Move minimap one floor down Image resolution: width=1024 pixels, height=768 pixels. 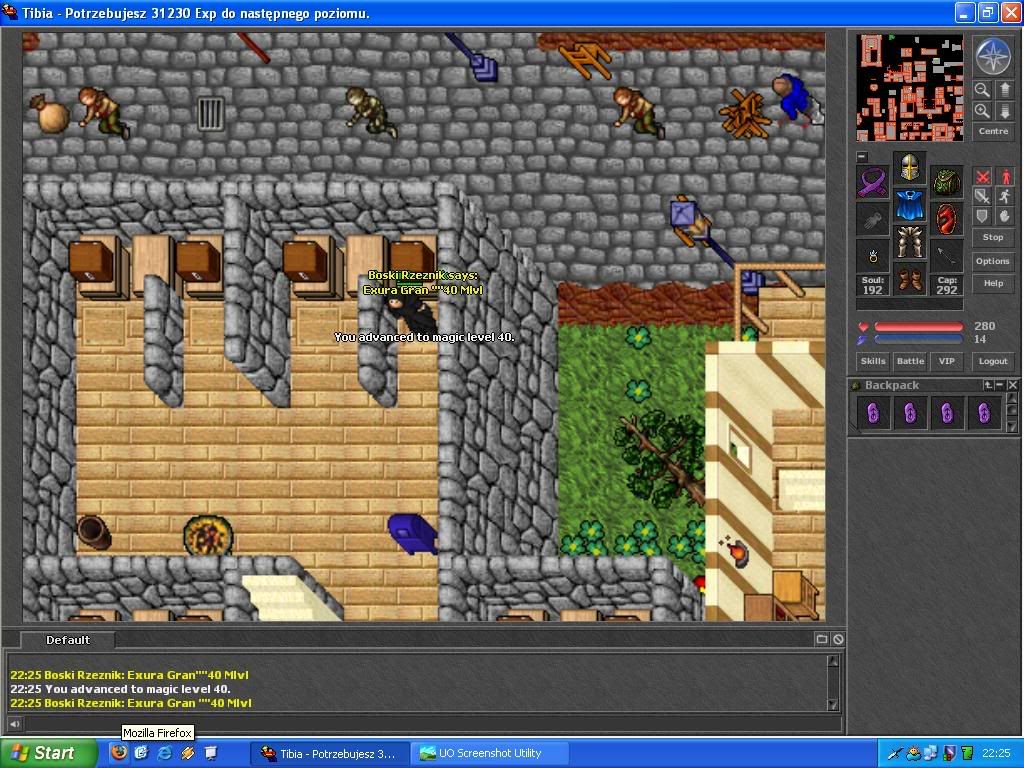click(1004, 111)
